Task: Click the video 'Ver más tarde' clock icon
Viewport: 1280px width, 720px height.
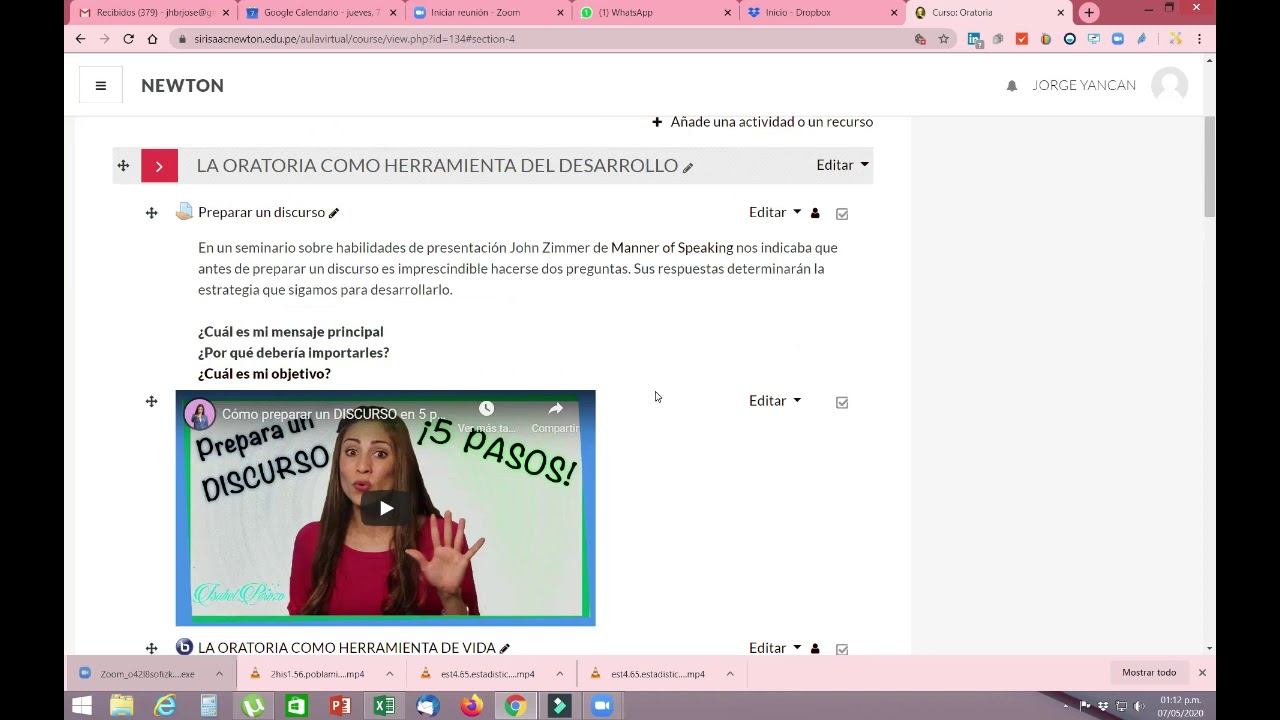Action: 486,409
